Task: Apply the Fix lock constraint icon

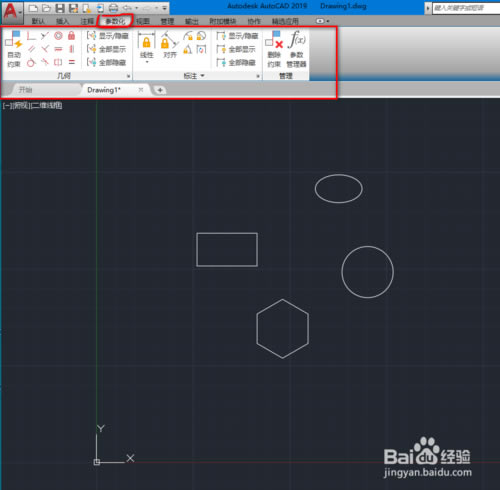Action: point(71,35)
